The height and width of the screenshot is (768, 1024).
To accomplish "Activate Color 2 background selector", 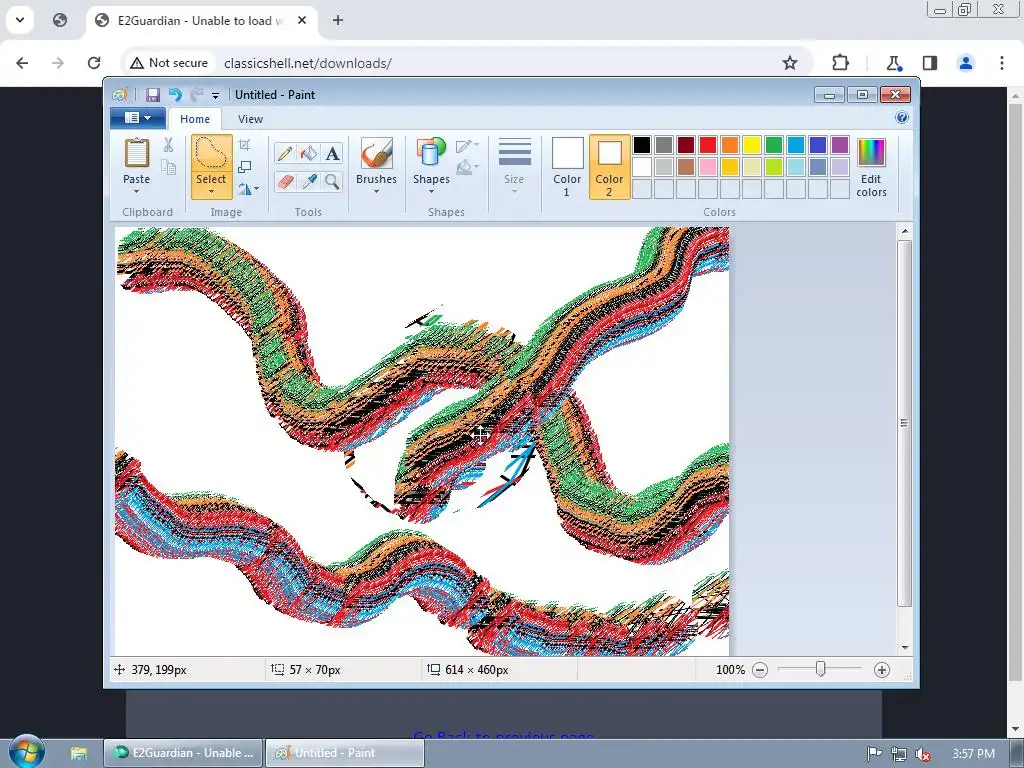I will 609,167.
